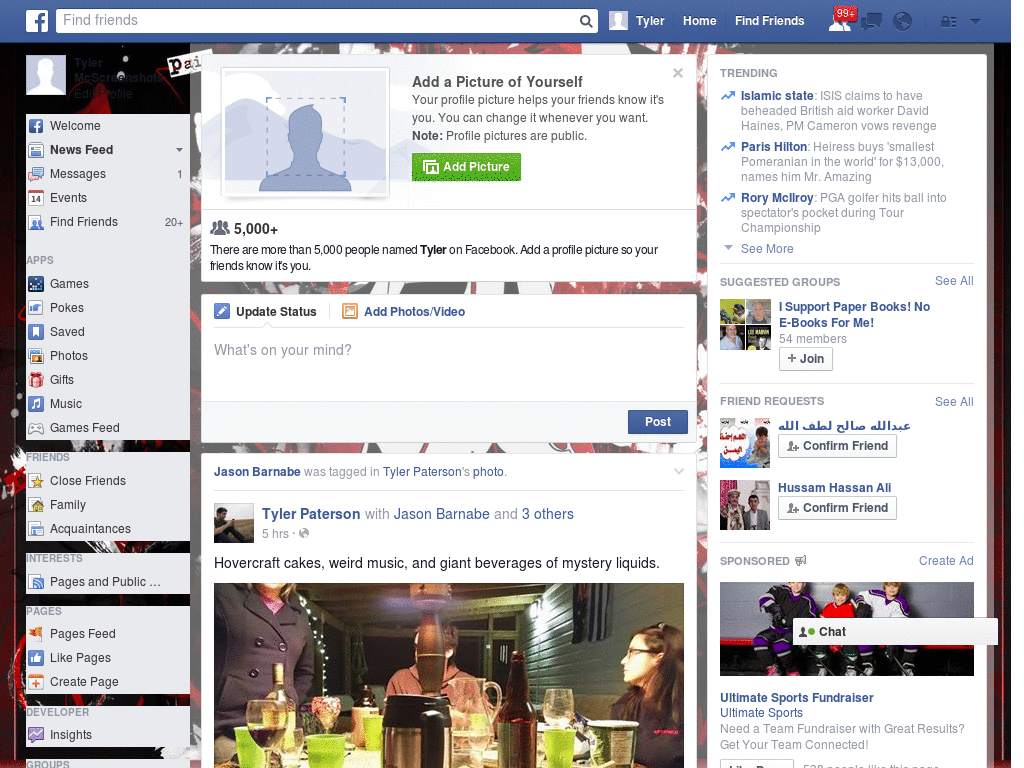Confirm friend request from Hussam Hassan Ali
This screenshot has width=1024, height=768.
click(837, 508)
